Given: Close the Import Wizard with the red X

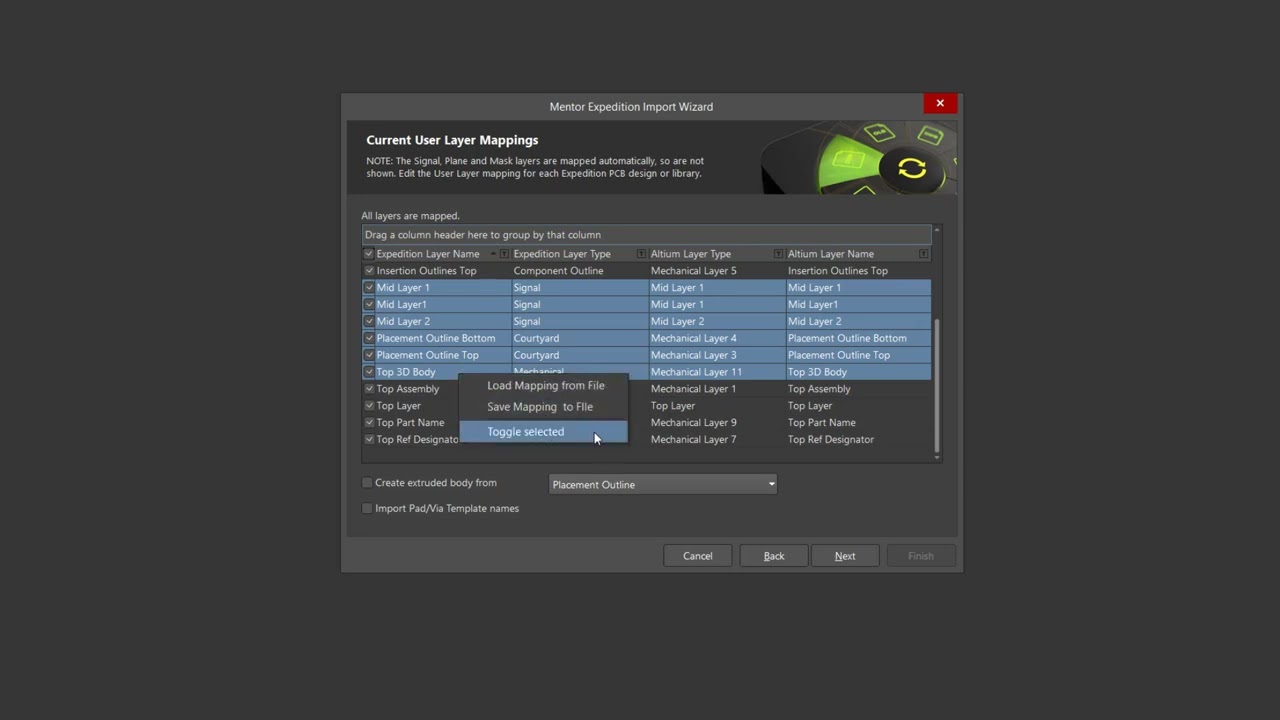Looking at the screenshot, I should click(x=940, y=104).
